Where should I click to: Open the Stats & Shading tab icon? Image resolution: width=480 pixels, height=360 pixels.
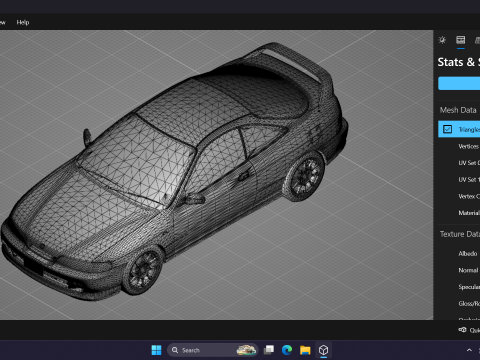point(461,40)
